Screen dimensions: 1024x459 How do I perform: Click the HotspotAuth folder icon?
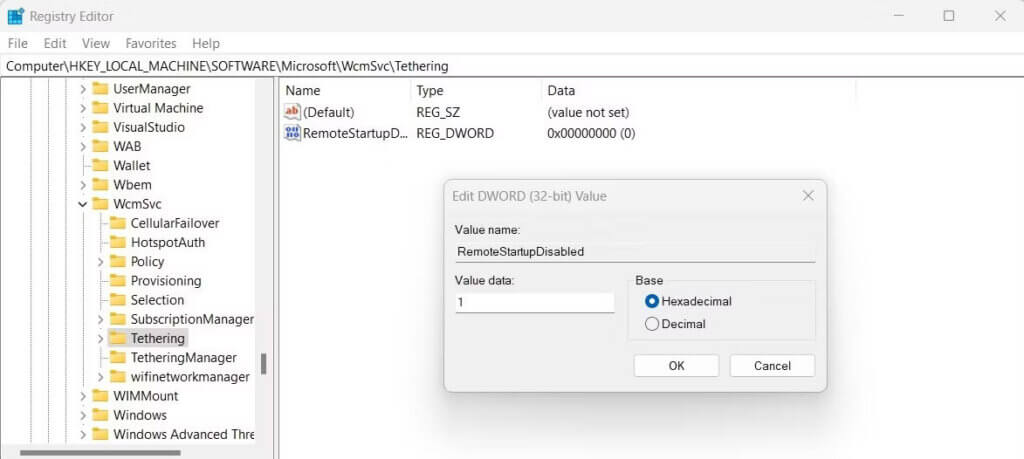(x=118, y=242)
